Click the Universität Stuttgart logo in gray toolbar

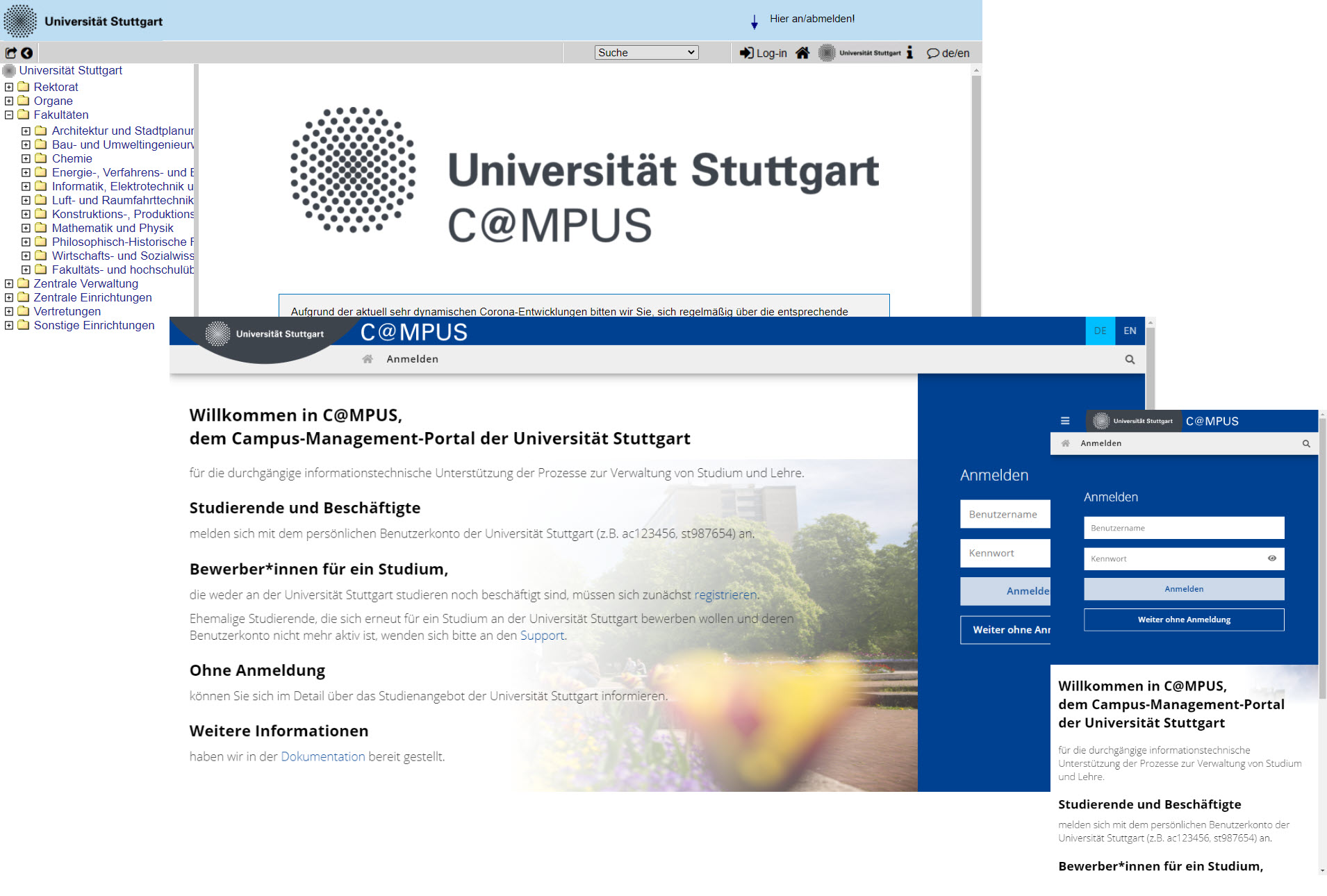tap(859, 53)
